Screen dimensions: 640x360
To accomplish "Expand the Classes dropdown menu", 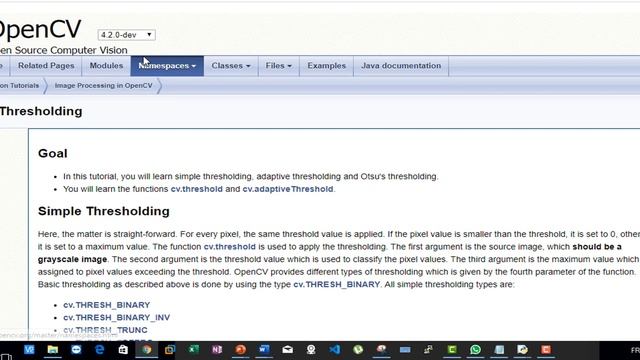I will click(231, 66).
